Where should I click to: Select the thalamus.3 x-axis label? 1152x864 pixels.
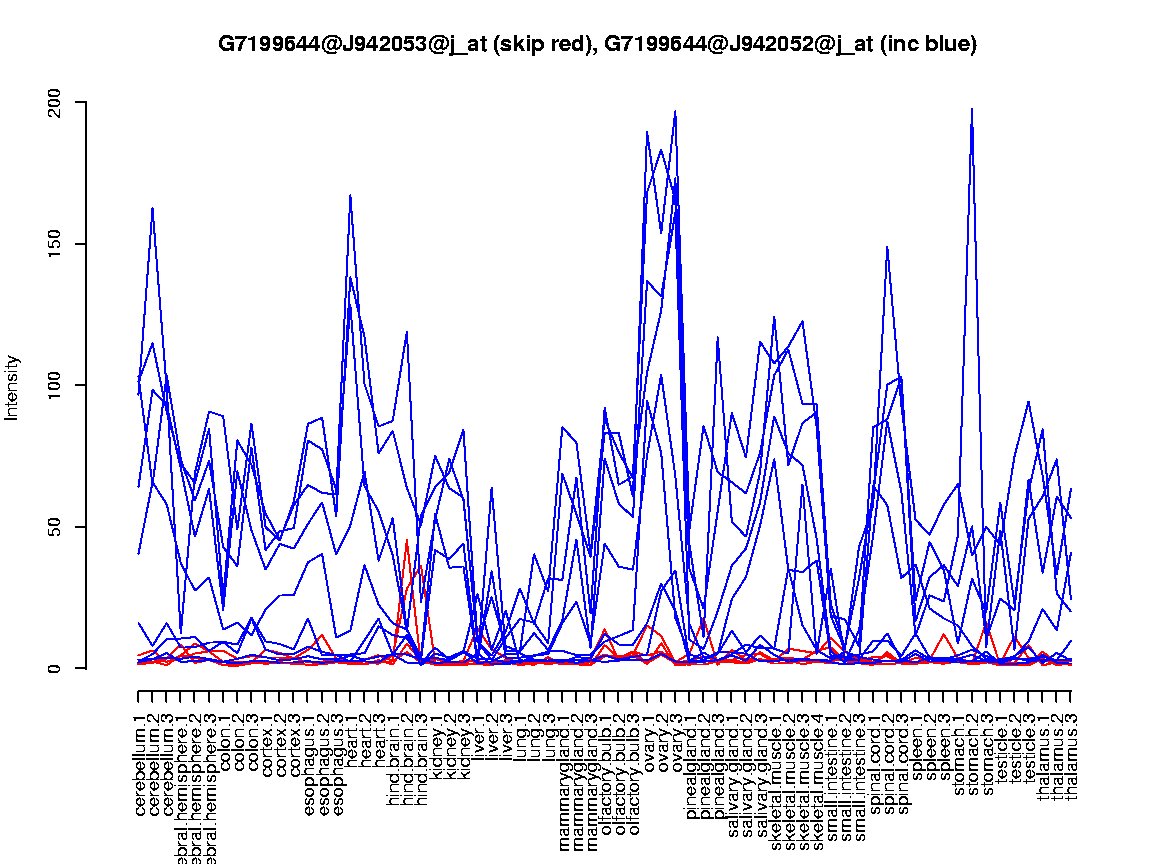pyautogui.click(x=1071, y=751)
